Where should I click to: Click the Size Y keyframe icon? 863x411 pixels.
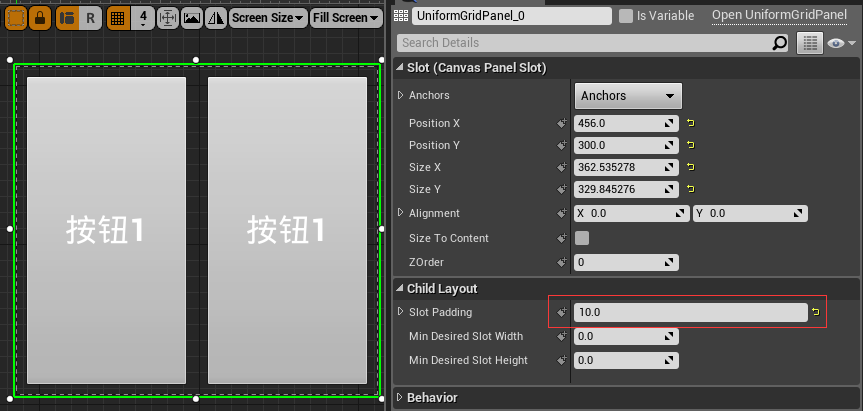(x=561, y=189)
